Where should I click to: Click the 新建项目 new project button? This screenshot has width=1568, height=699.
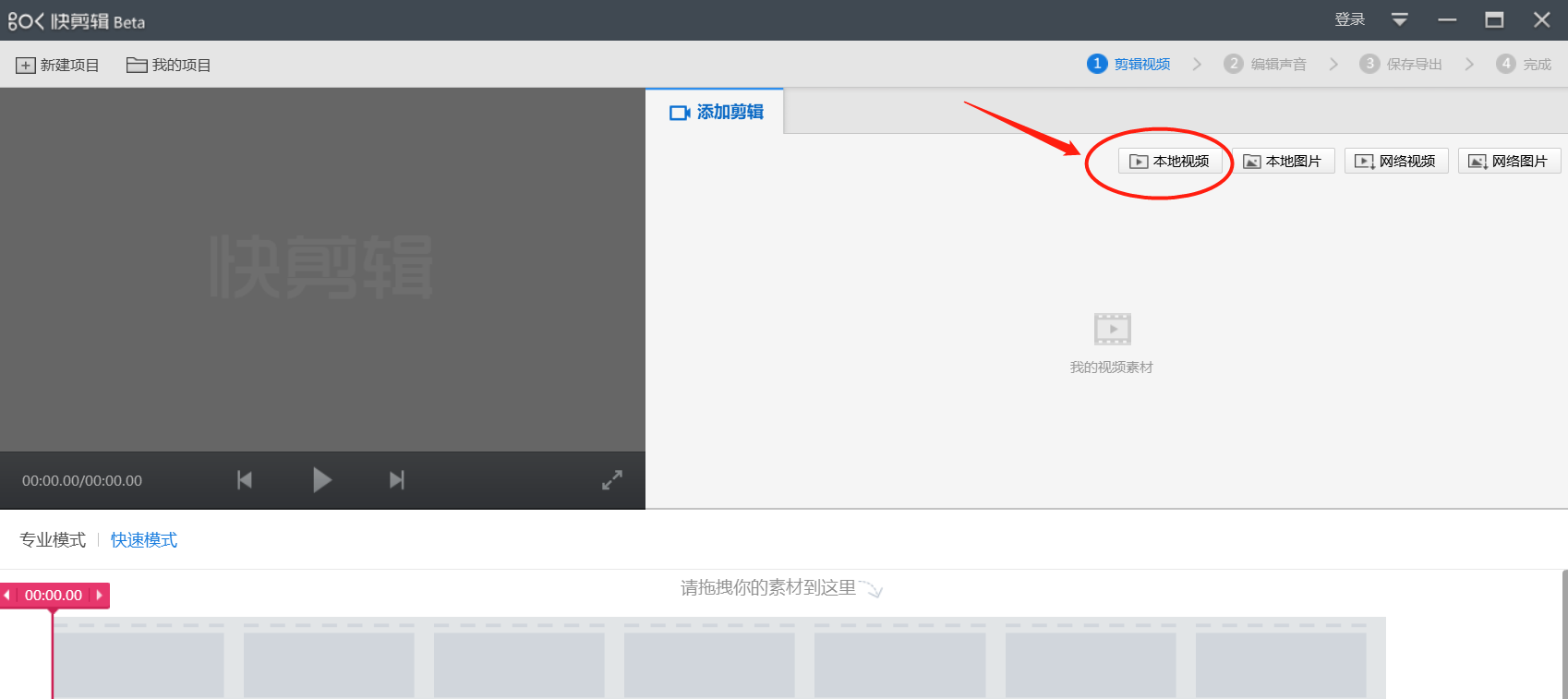pos(57,65)
